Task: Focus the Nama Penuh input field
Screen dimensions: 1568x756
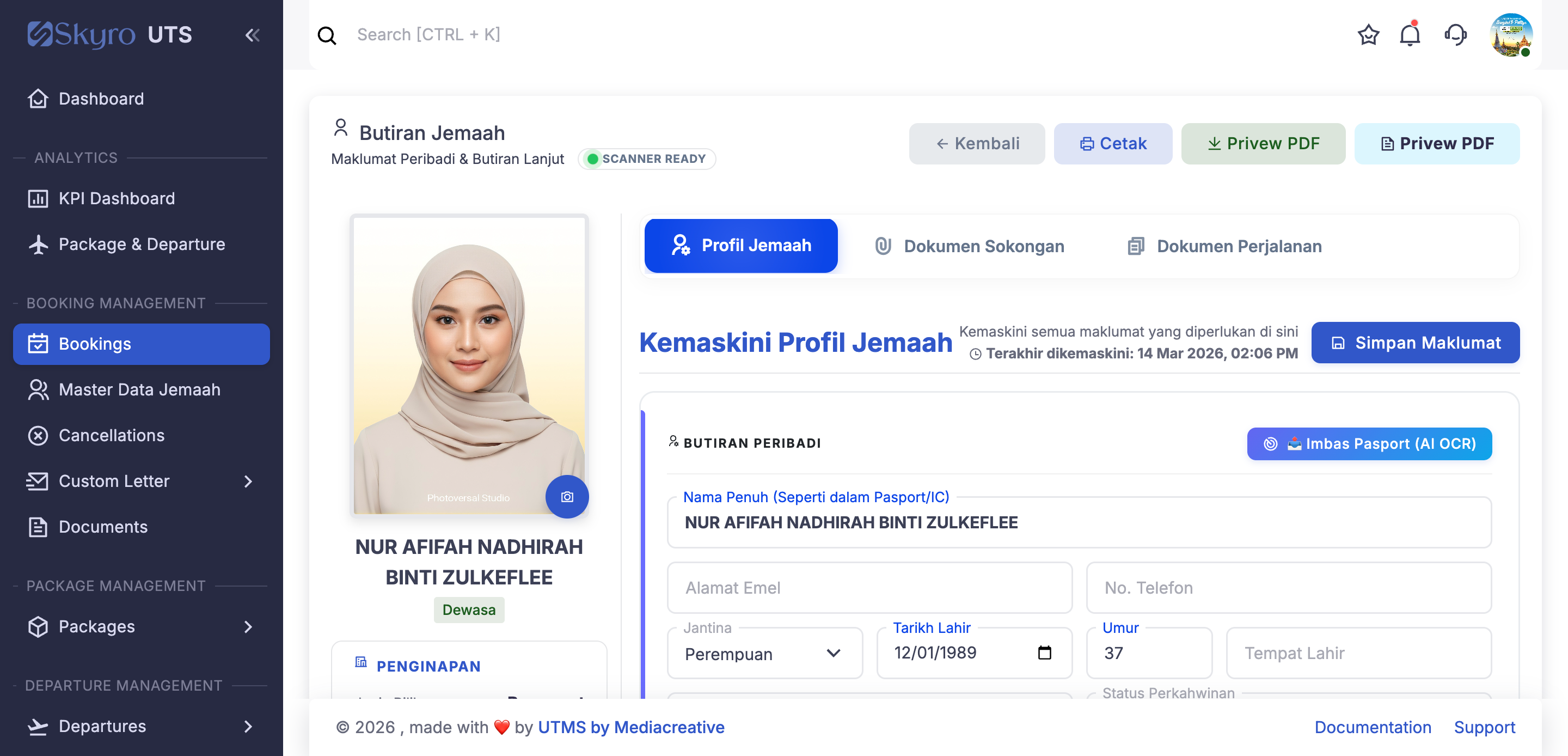Action: [1079, 523]
